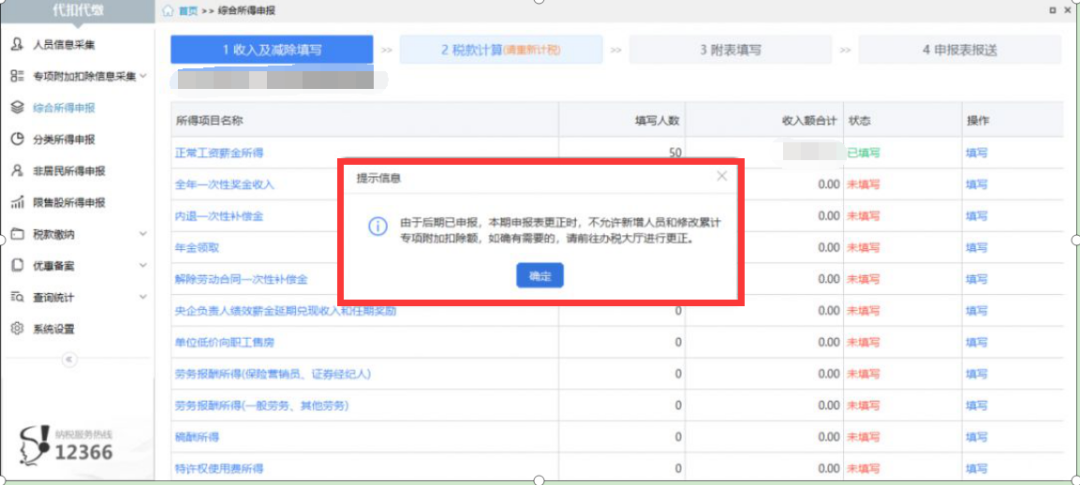
Task: Click the 税款缴纳 folder icon
Action: click(17, 234)
